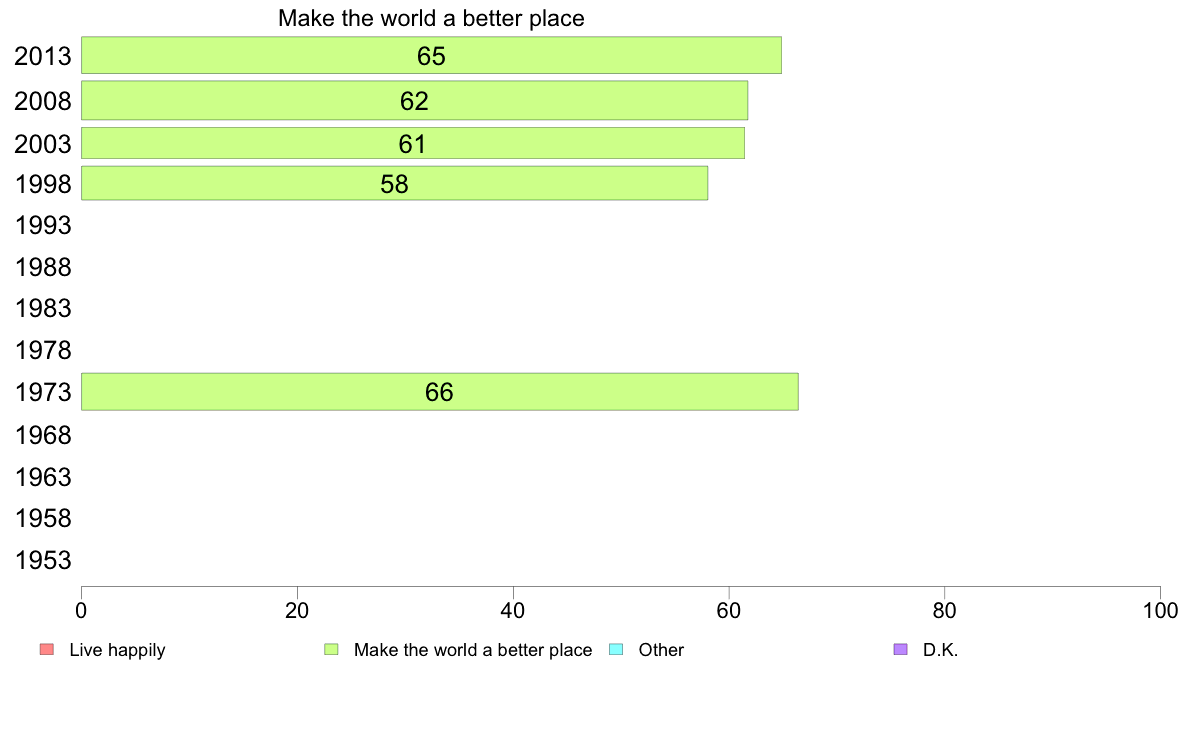The image size is (1188, 736).
Task: Click the 80 tick label on x-axis
Action: click(944, 611)
